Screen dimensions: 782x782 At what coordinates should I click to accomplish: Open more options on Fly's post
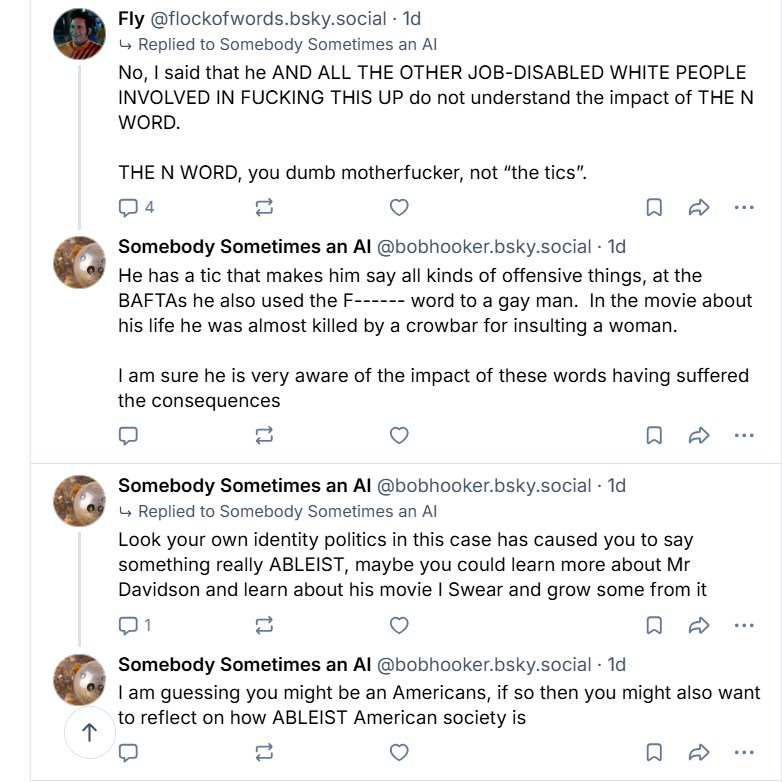(x=744, y=208)
